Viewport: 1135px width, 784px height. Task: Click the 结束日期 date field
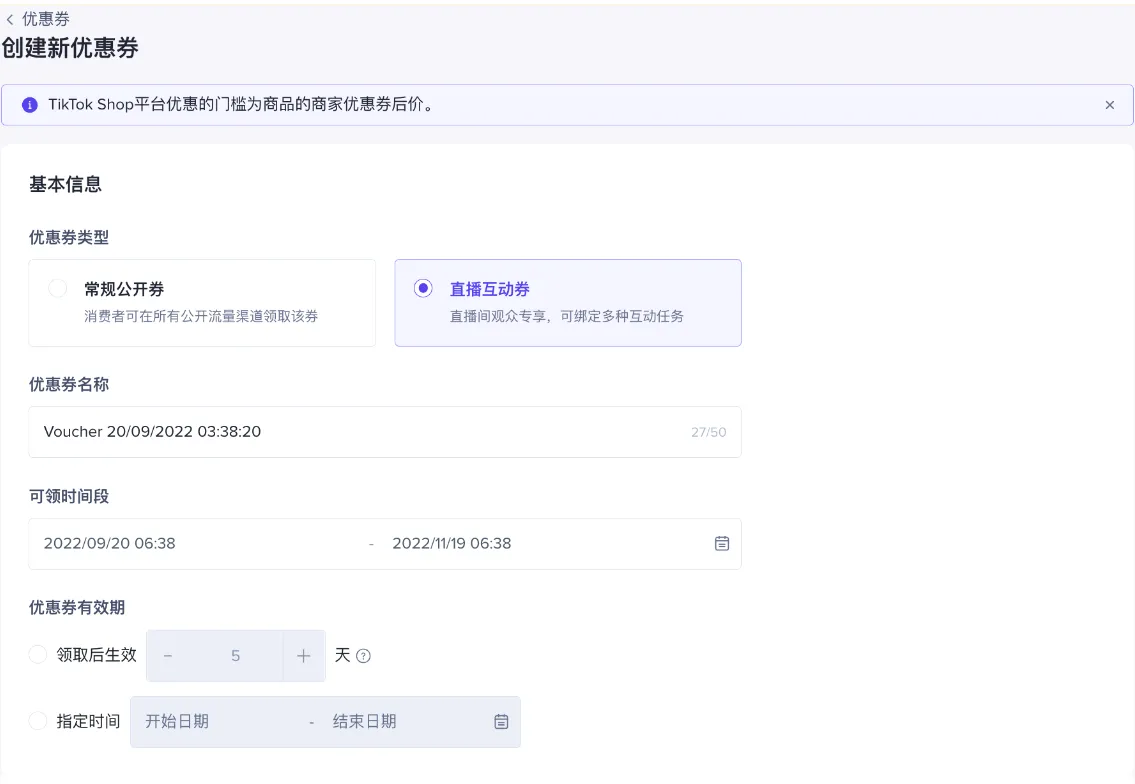[x=365, y=722]
